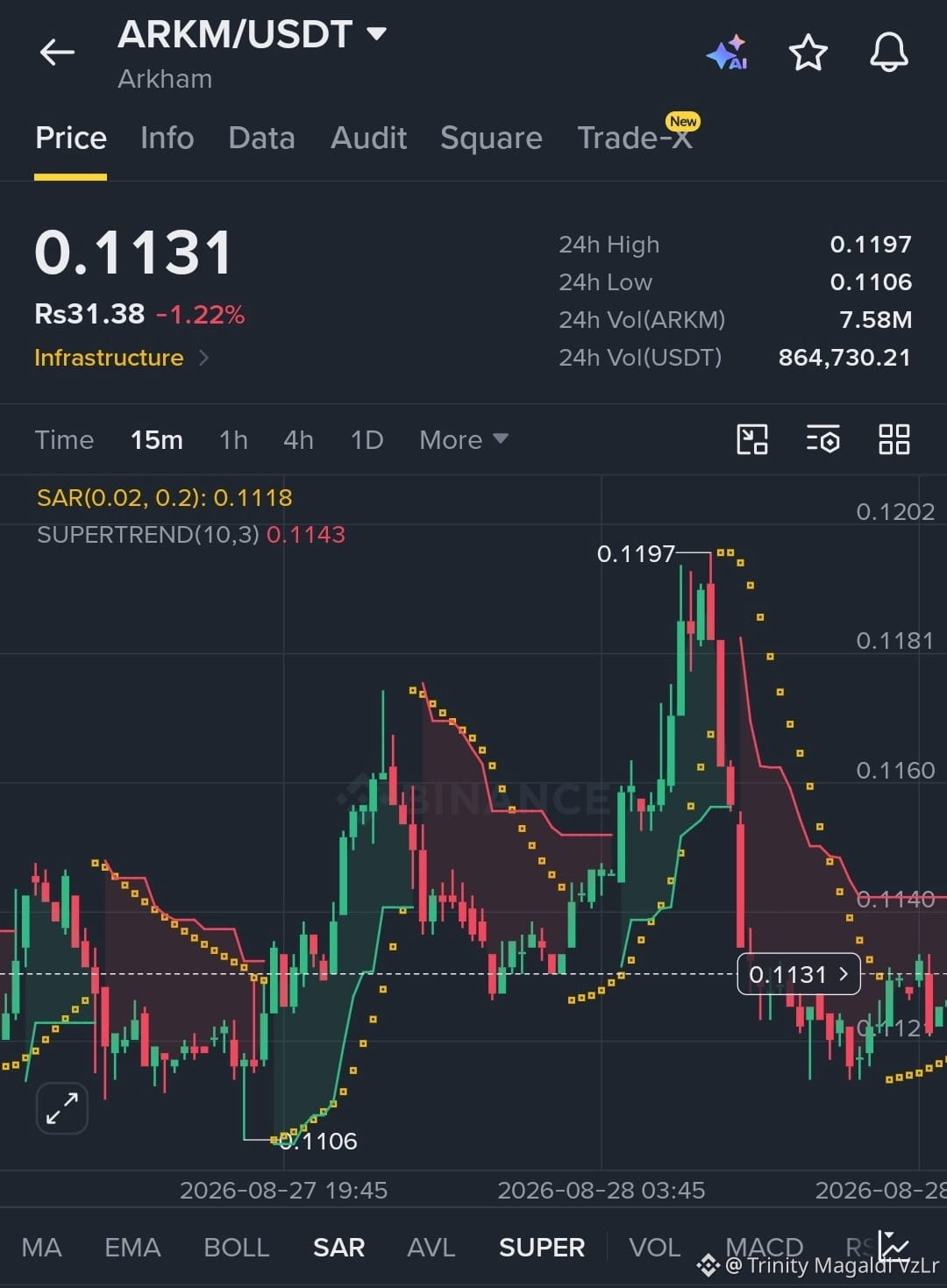This screenshot has width=947, height=1288.
Task: Toggle the VOL sub-indicator
Action: (655, 1247)
